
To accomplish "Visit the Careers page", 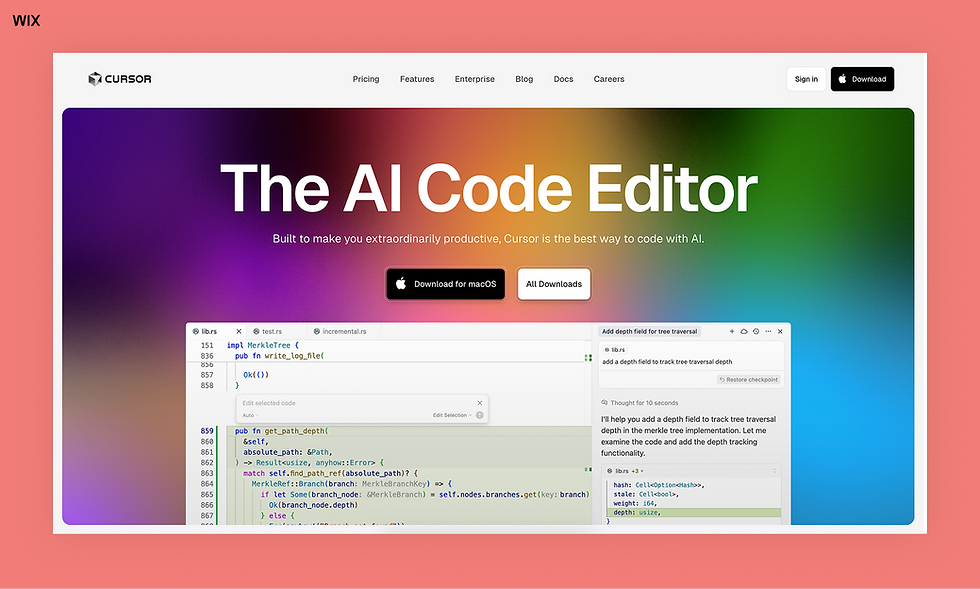I will 609,79.
